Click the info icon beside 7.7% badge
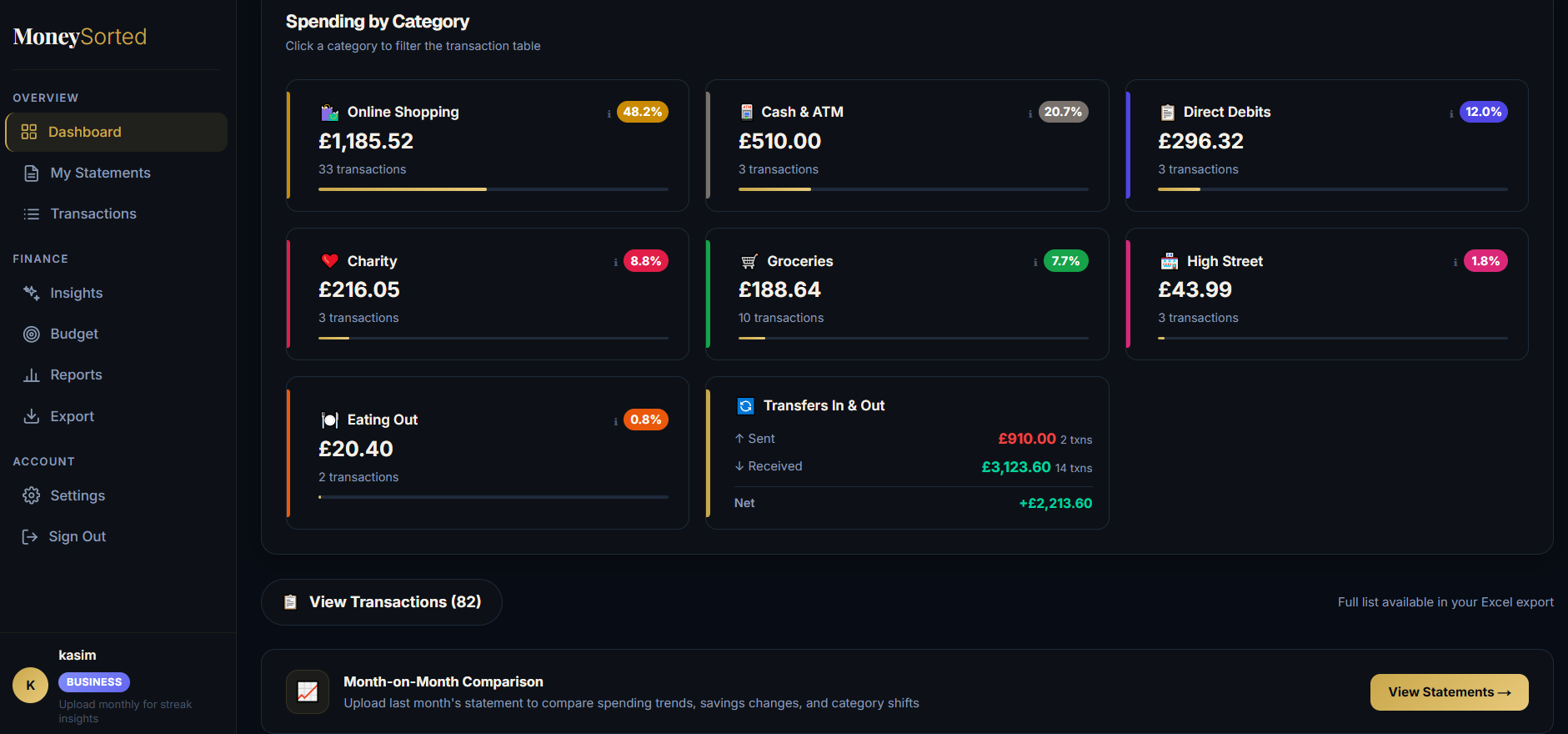Image resolution: width=1568 pixels, height=734 pixels. pos(1035,262)
